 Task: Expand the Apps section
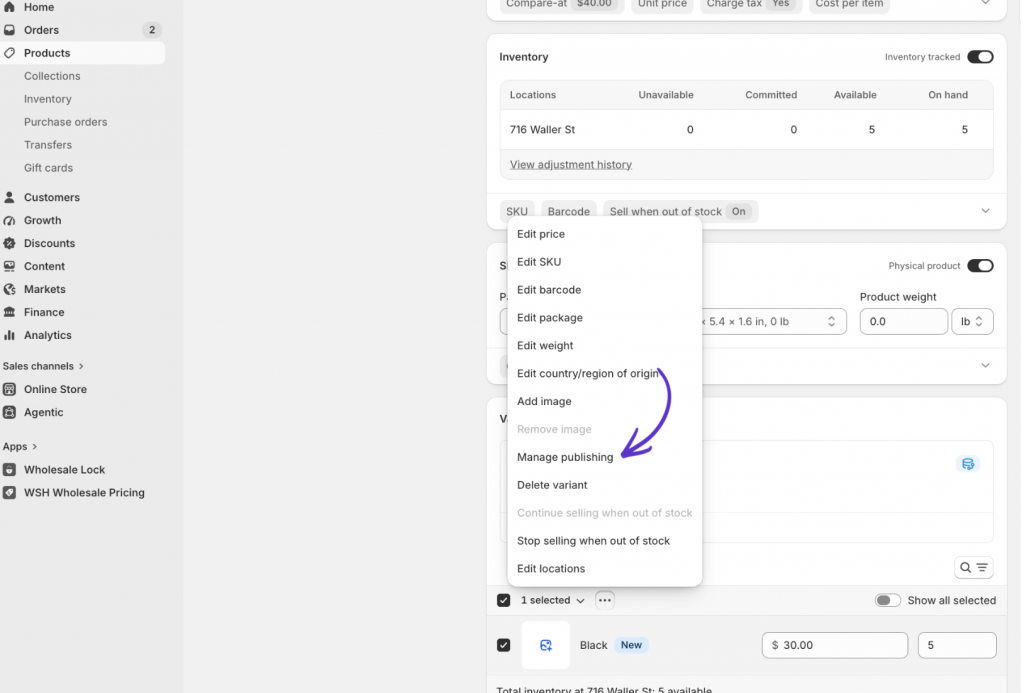(x=20, y=447)
